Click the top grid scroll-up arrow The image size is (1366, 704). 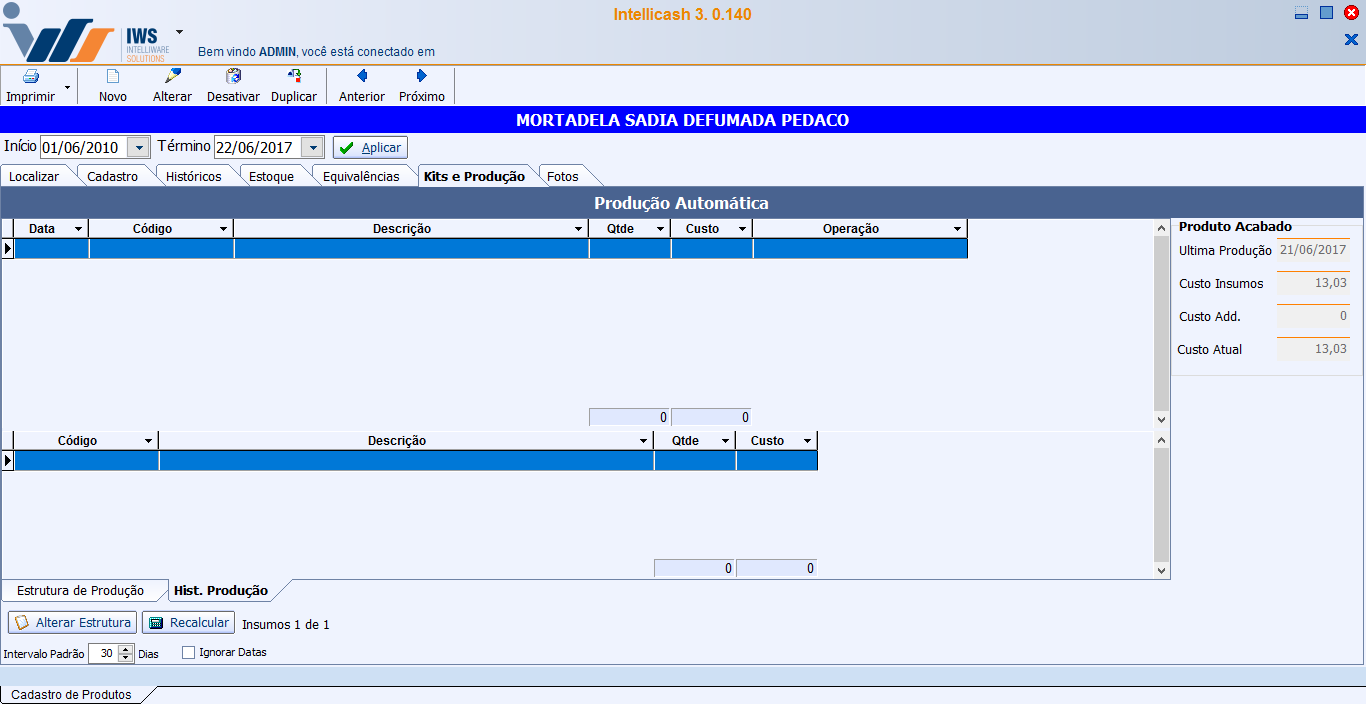1161,227
